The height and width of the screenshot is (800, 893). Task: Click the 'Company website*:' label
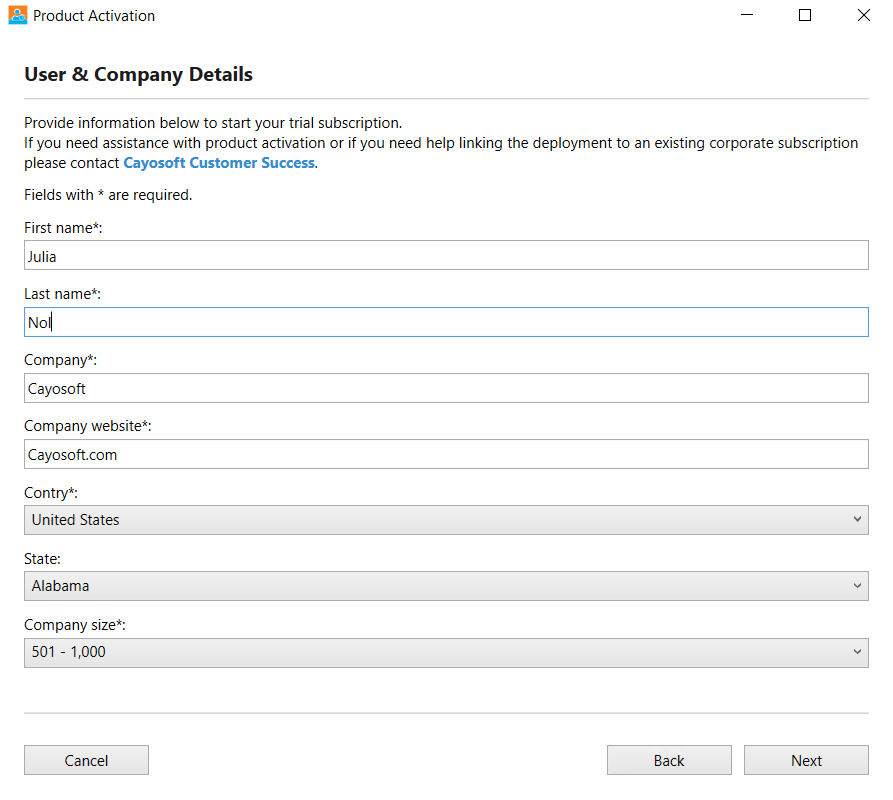click(88, 426)
